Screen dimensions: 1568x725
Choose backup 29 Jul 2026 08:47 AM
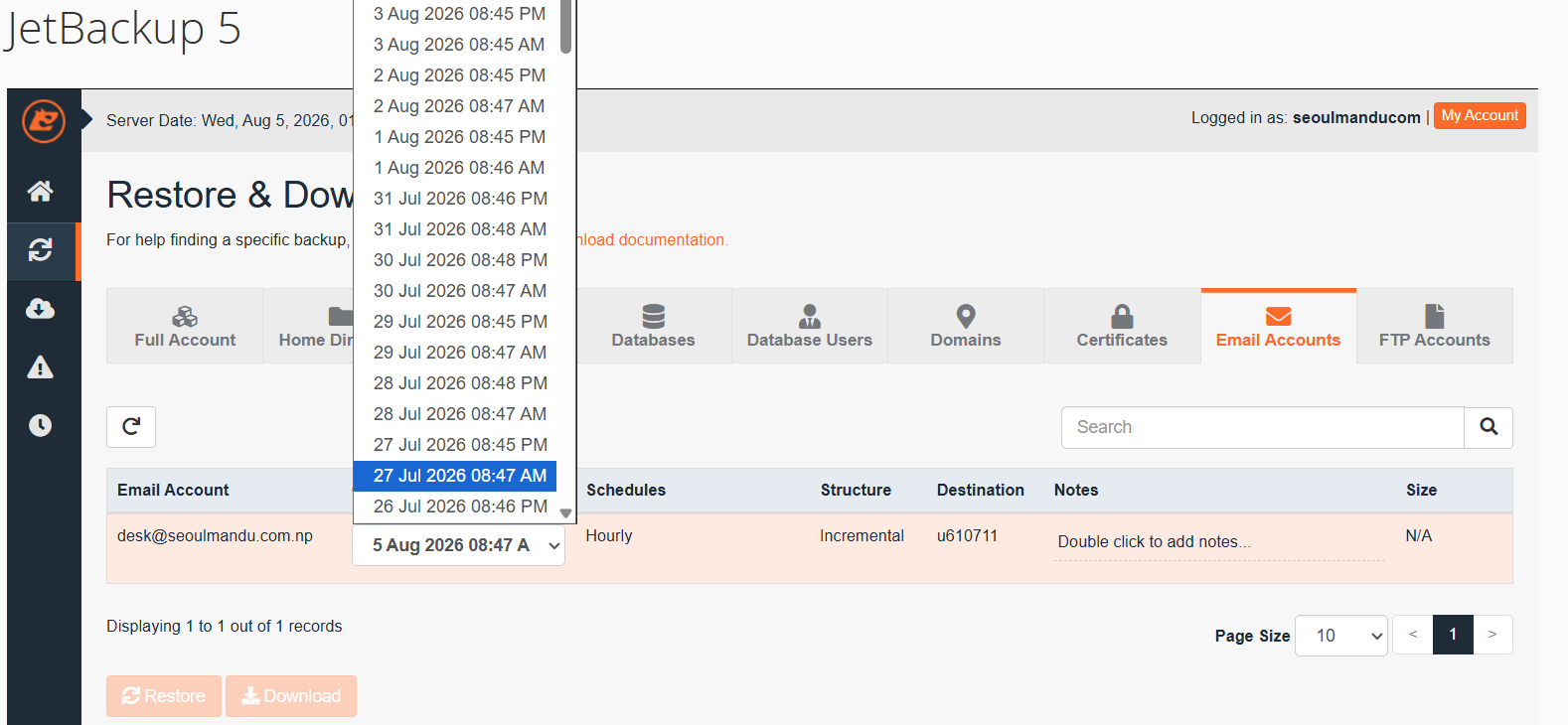coord(455,353)
